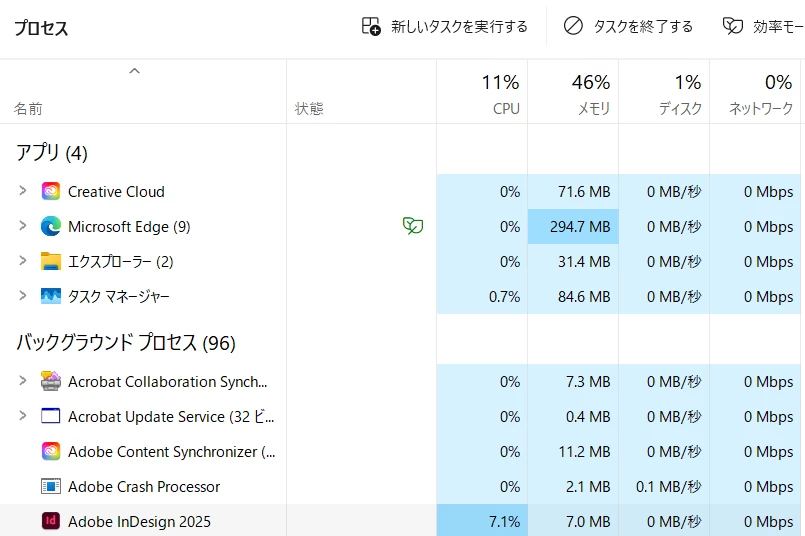805x536 pixels.
Task: Click the 効率モード leaf icon in toolbar
Action: 733,26
